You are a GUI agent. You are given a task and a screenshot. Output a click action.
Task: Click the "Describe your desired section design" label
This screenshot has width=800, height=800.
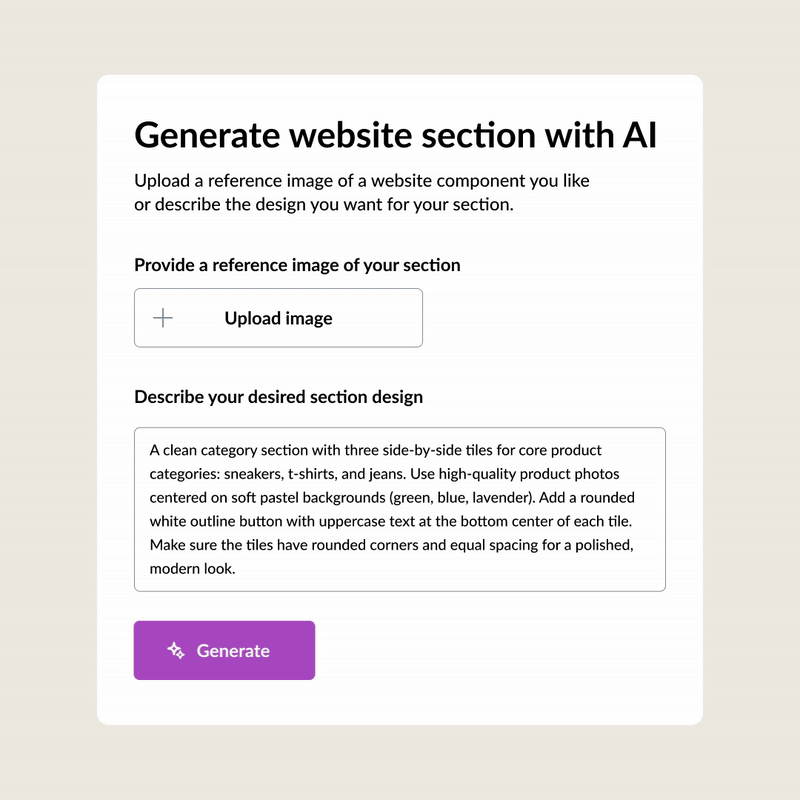[279, 397]
